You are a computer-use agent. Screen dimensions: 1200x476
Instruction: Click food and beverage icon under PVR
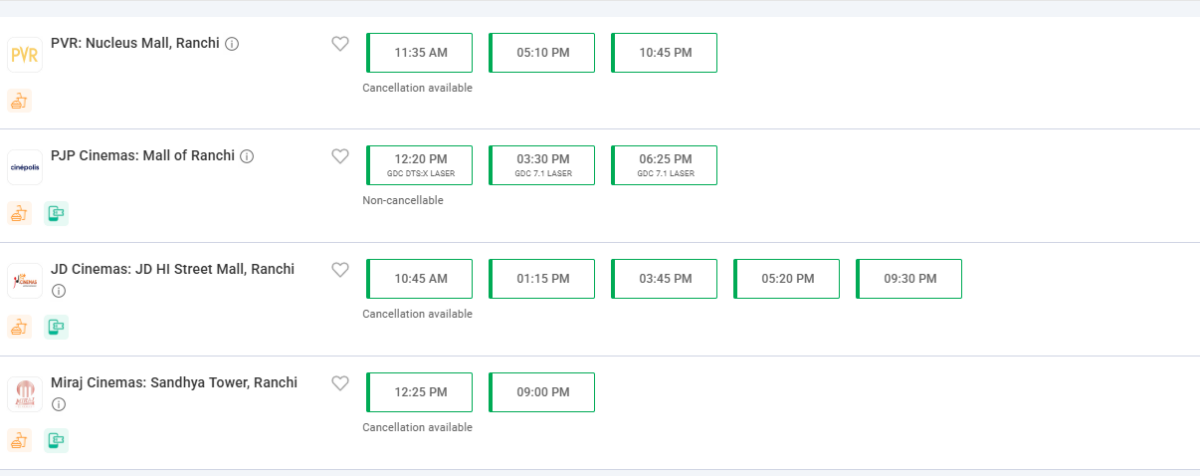click(x=20, y=100)
